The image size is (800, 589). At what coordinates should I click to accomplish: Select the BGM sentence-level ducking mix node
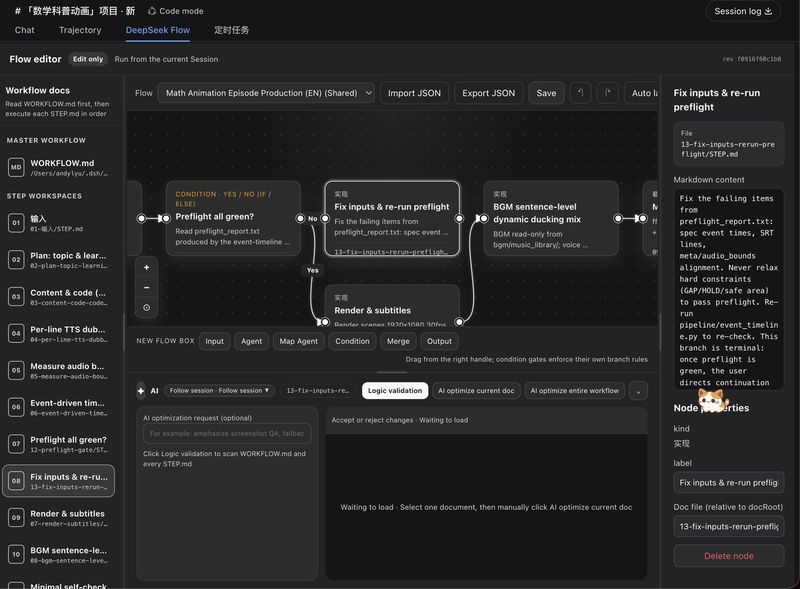551,218
